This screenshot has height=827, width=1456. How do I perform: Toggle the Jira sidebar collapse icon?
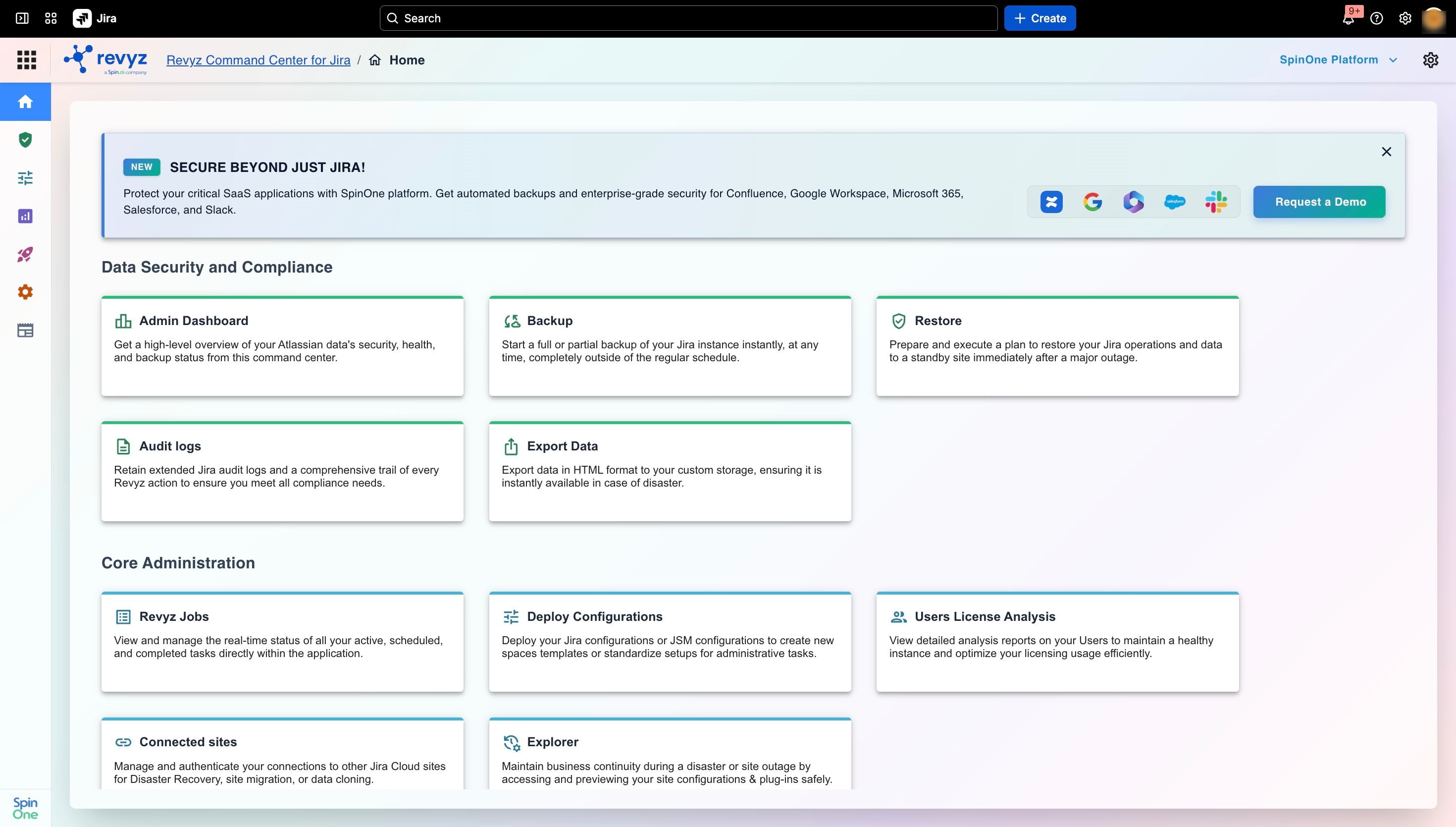click(22, 18)
